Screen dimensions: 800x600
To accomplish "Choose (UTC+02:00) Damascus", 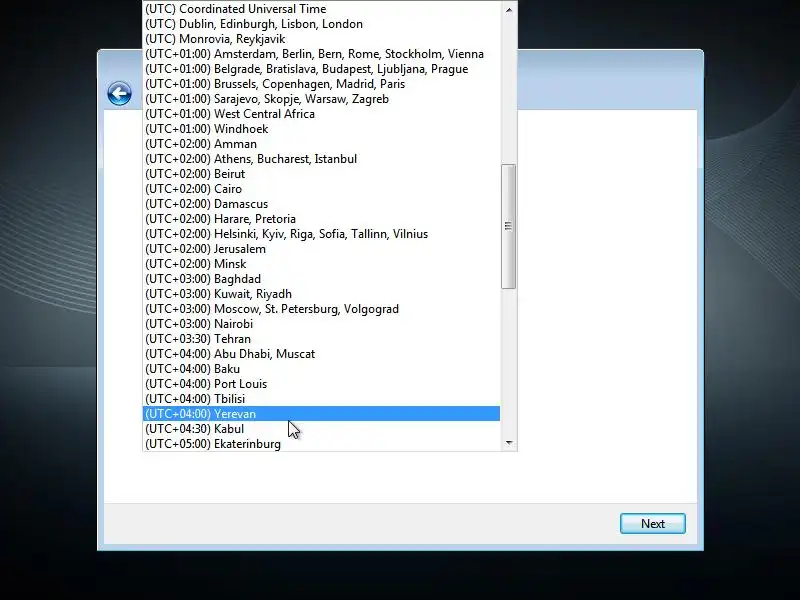I will (321, 204).
